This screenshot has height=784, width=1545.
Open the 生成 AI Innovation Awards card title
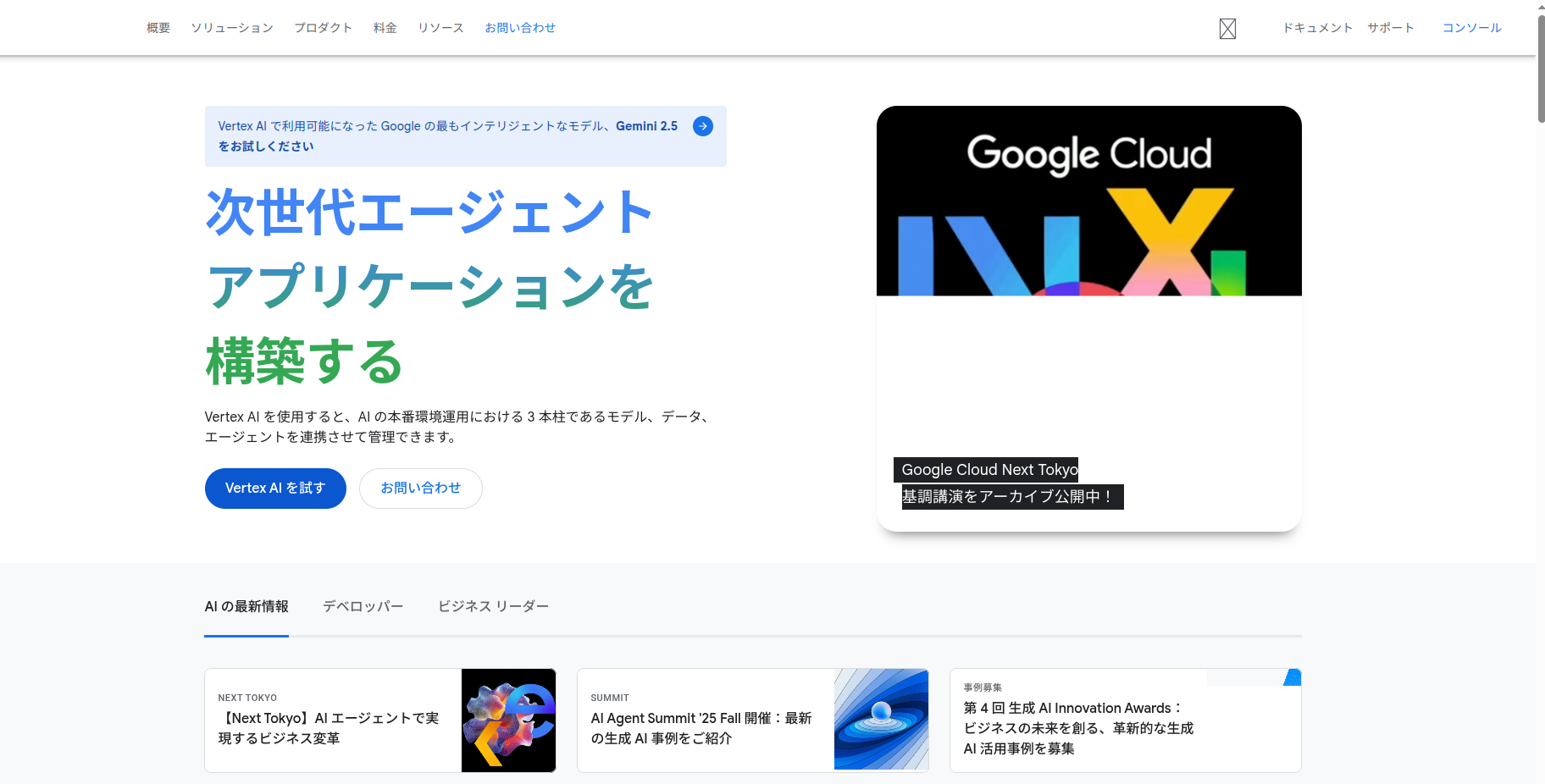click(1078, 728)
